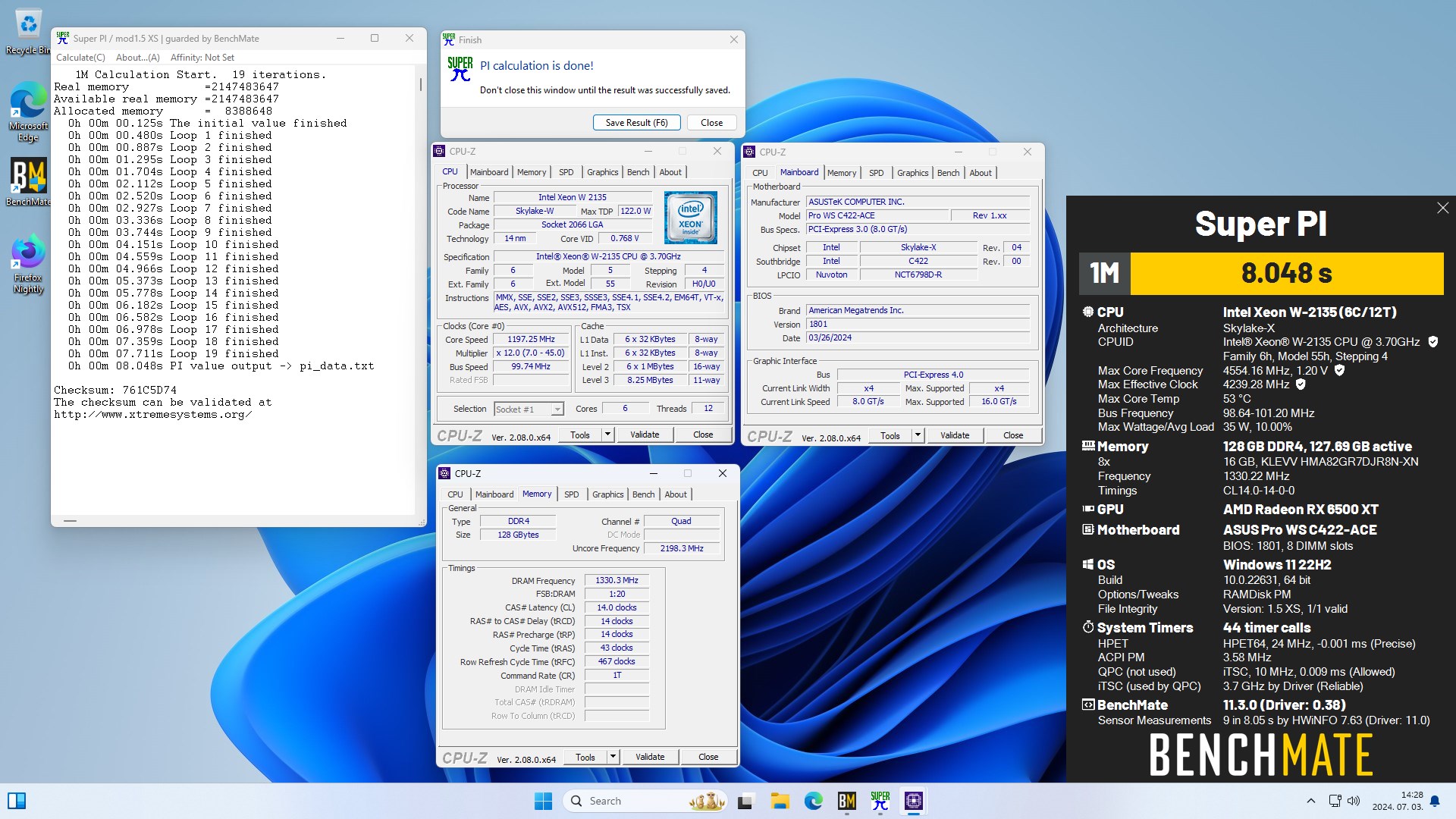Open the network status tray icon

pyautogui.click(x=1335, y=801)
